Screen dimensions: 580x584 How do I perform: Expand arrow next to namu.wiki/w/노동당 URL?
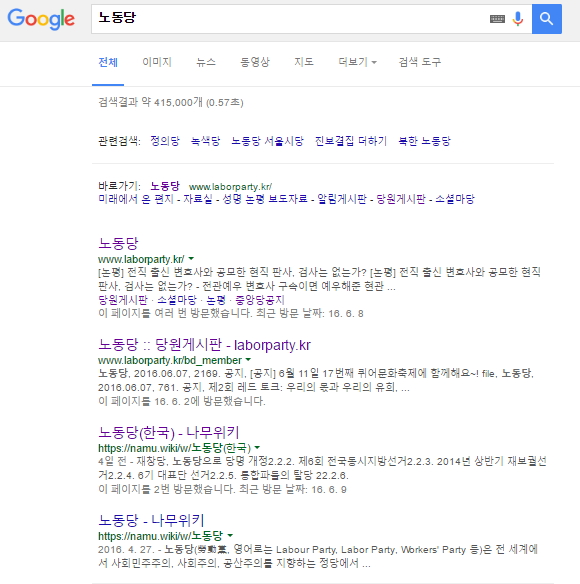point(230,535)
